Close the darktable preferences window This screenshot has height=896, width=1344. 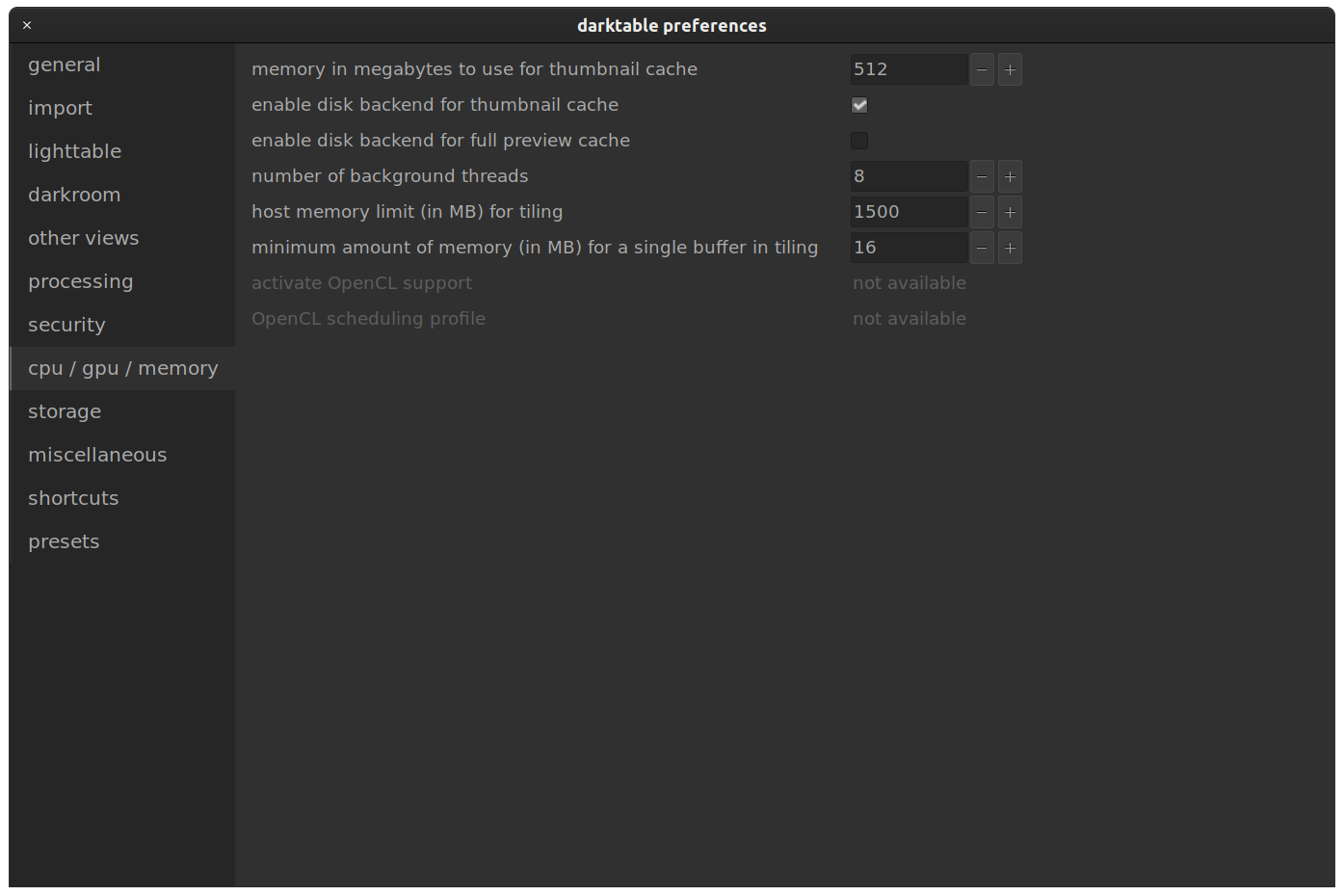pyautogui.click(x=27, y=26)
